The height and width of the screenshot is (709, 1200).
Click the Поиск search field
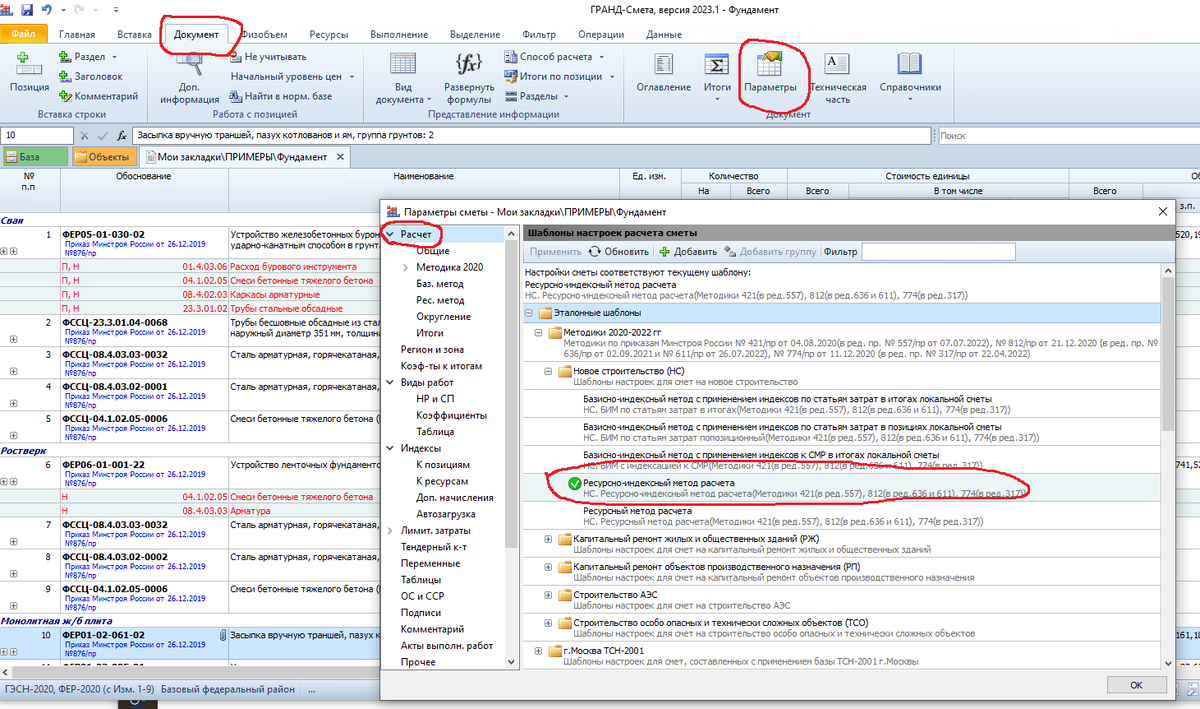(1068, 135)
